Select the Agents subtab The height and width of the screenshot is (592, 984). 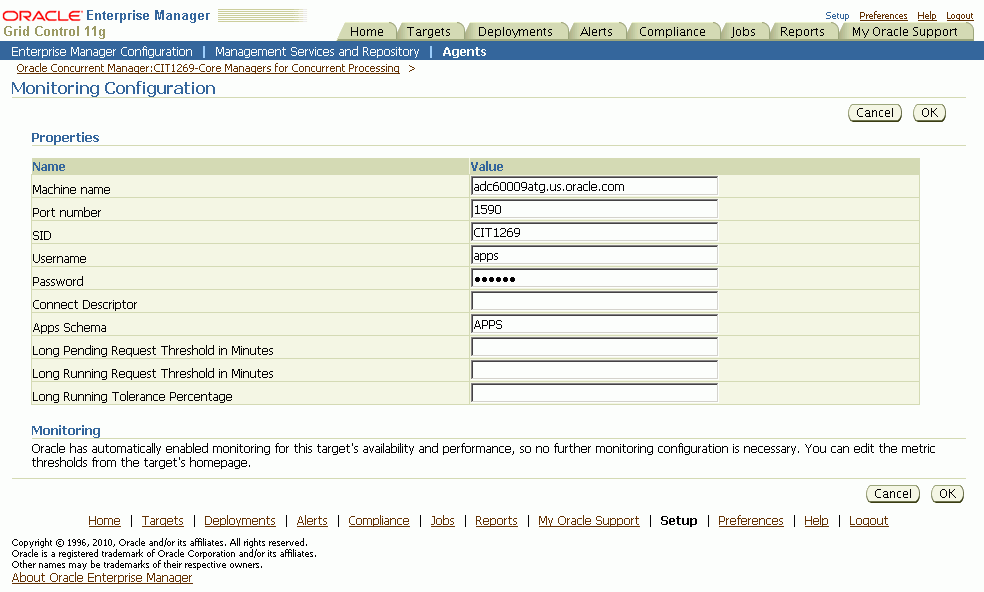pos(464,51)
